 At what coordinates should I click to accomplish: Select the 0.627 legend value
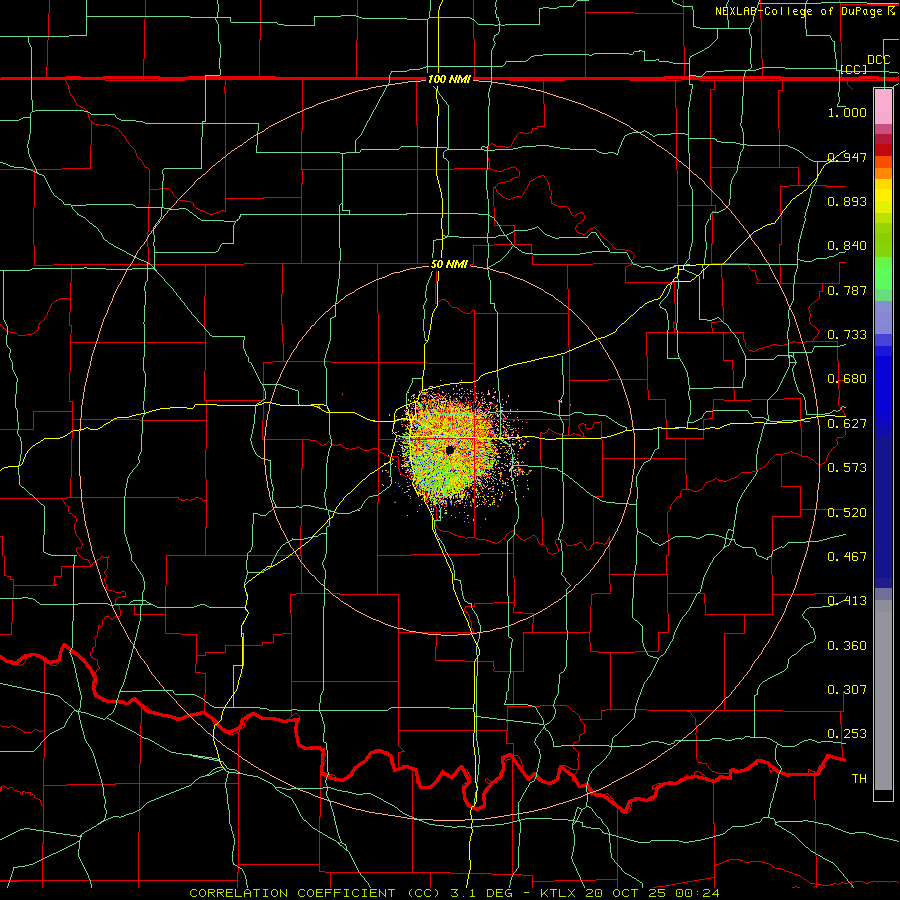[847, 424]
